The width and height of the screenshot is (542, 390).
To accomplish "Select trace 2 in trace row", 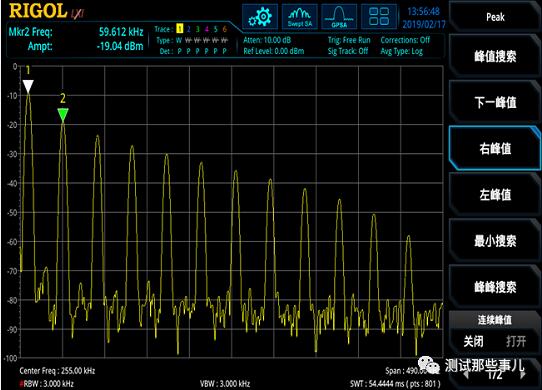I will tap(188, 29).
